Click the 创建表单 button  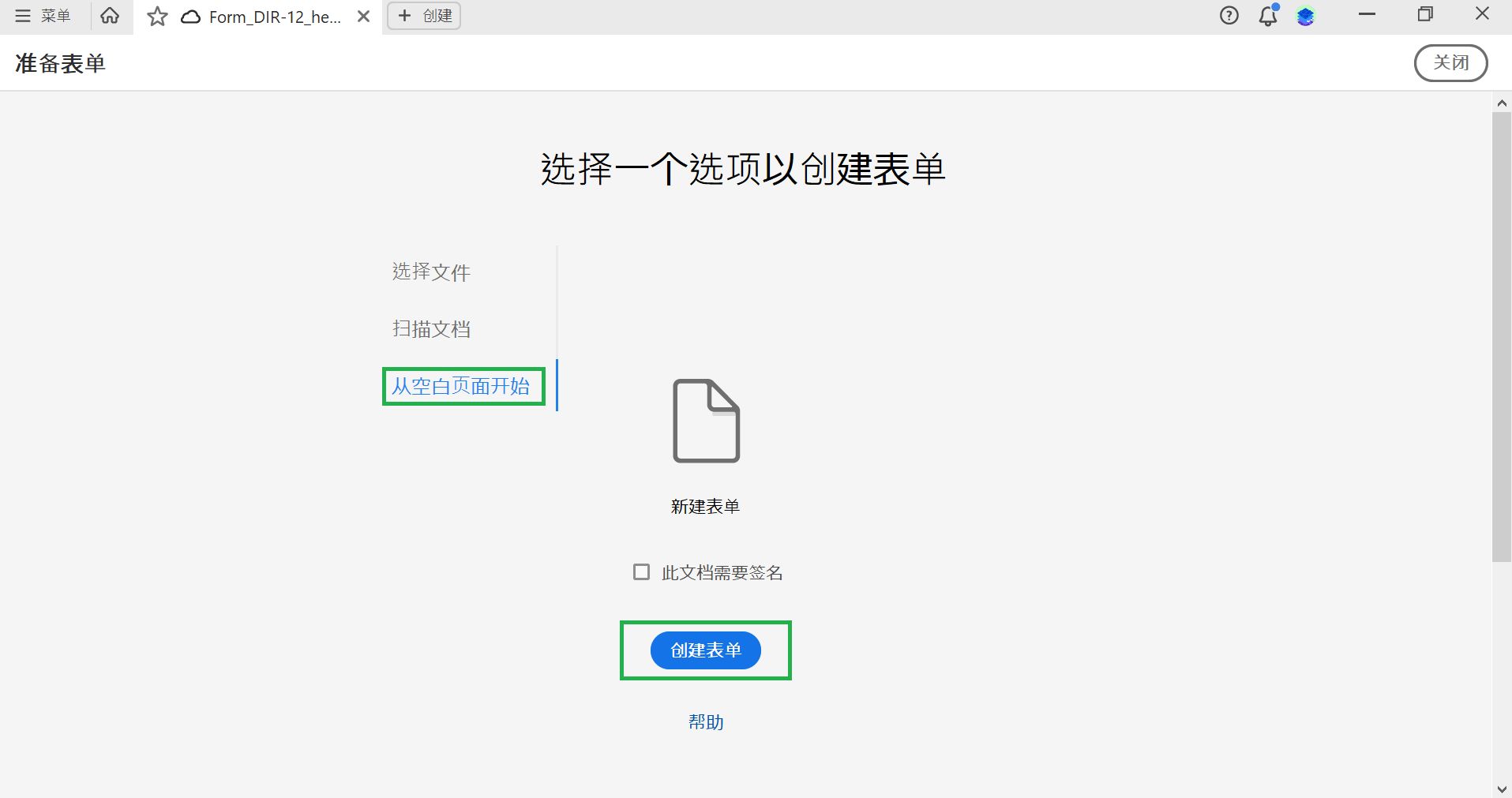[705, 650]
